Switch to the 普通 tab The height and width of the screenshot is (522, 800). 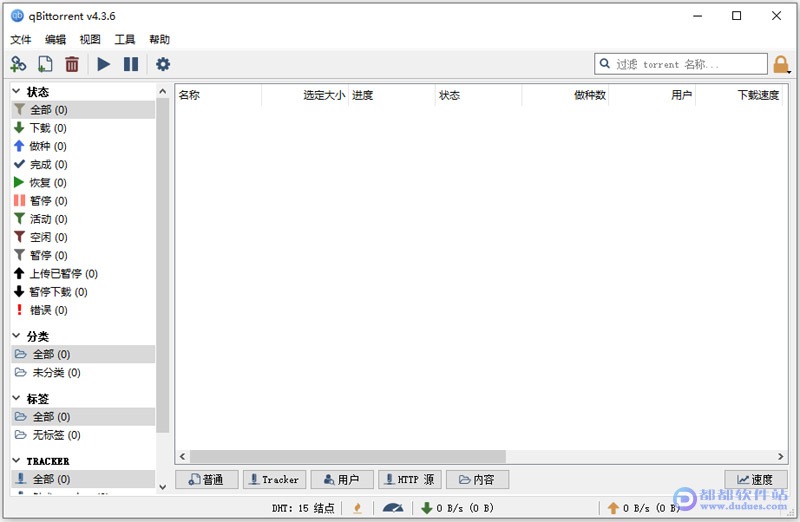click(207, 479)
